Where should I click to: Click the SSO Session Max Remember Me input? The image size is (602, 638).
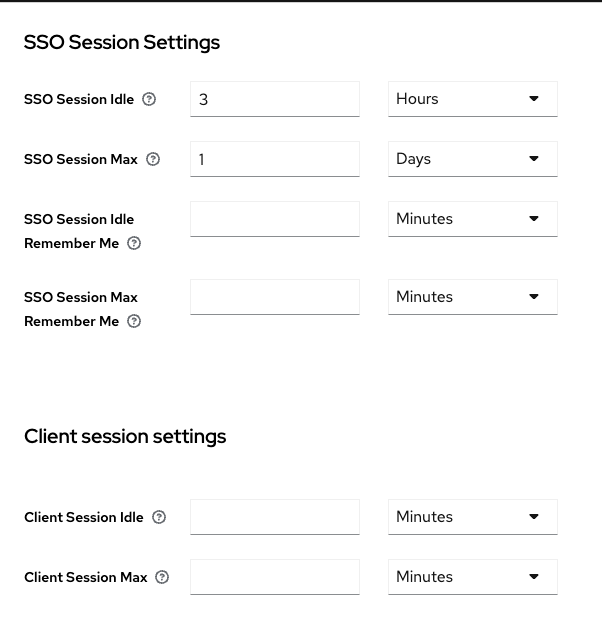[275, 297]
